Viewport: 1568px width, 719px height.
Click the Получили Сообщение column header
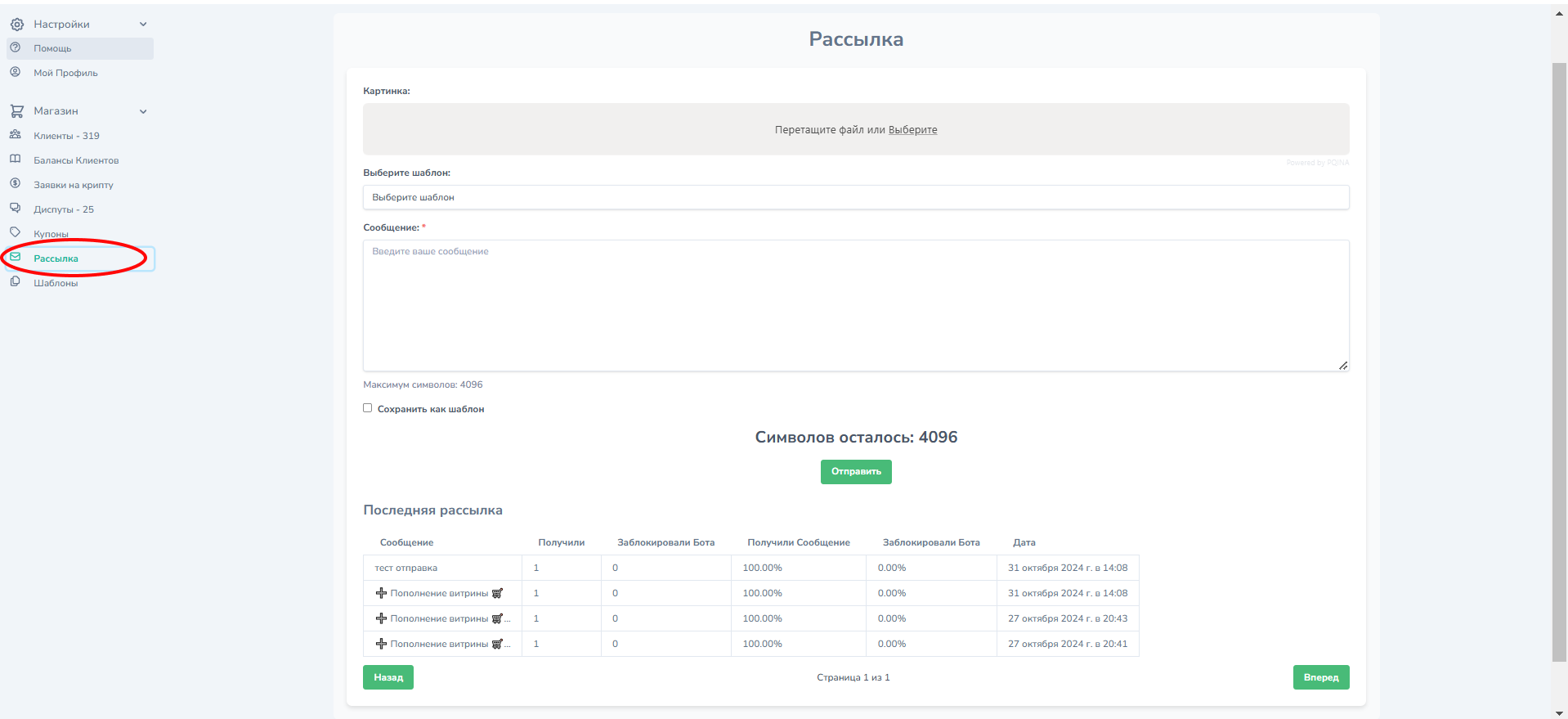[799, 542]
